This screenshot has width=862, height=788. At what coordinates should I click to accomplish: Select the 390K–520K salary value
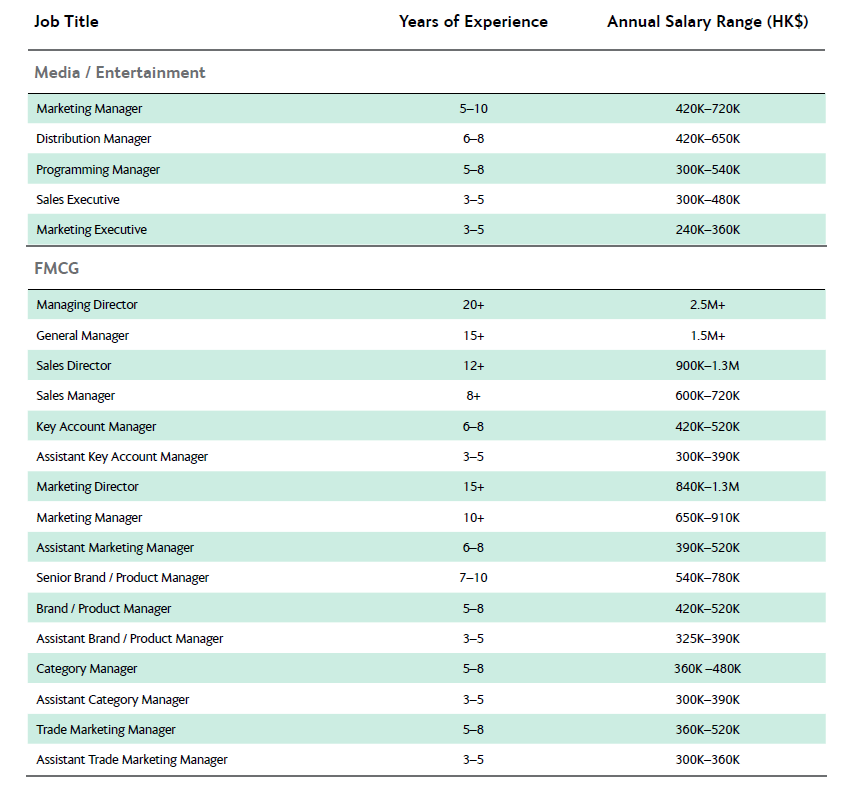[708, 548]
